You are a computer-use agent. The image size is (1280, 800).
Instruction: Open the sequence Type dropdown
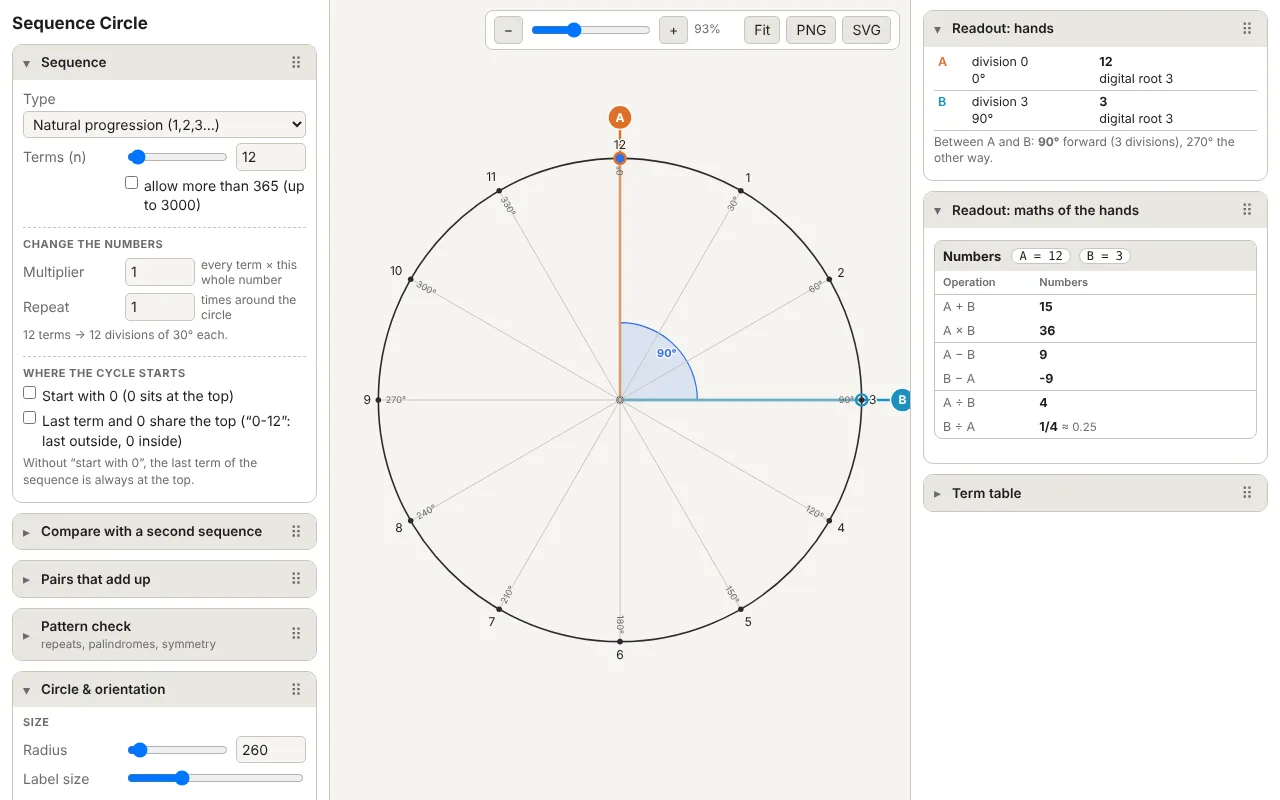(x=164, y=125)
